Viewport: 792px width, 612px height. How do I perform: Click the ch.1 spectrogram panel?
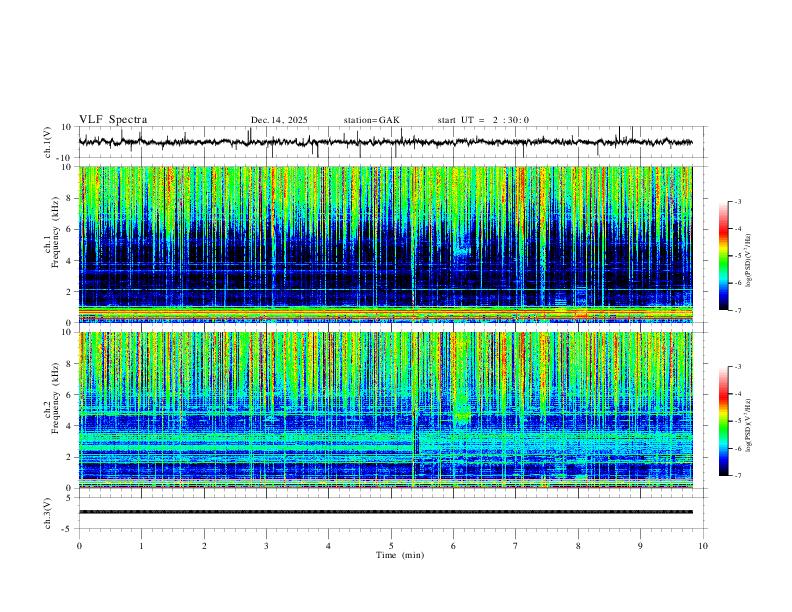pyautogui.click(x=386, y=244)
